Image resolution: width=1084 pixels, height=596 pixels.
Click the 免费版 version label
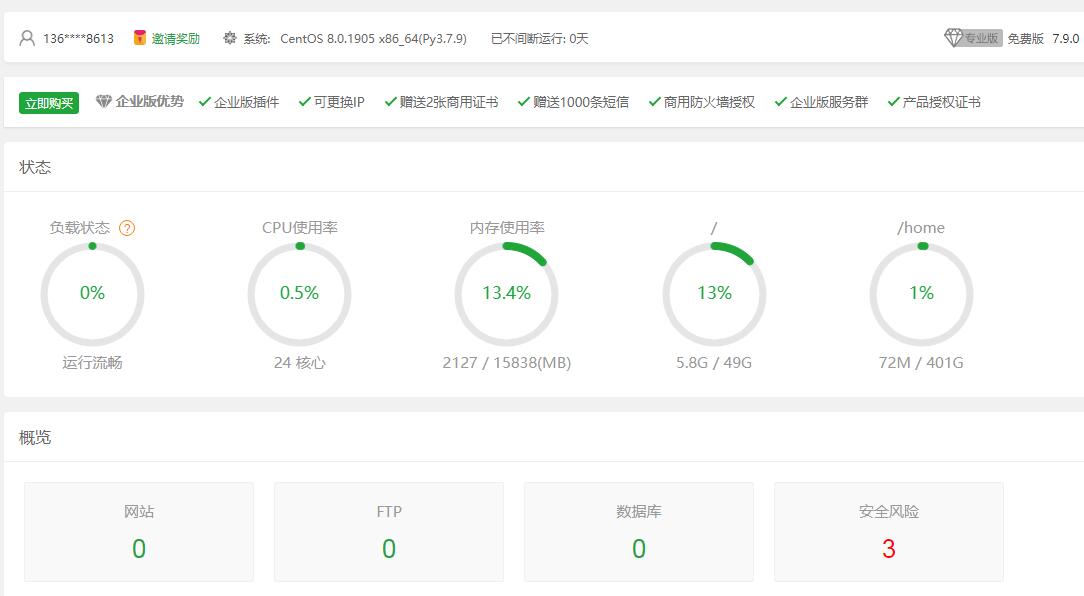tap(1025, 39)
